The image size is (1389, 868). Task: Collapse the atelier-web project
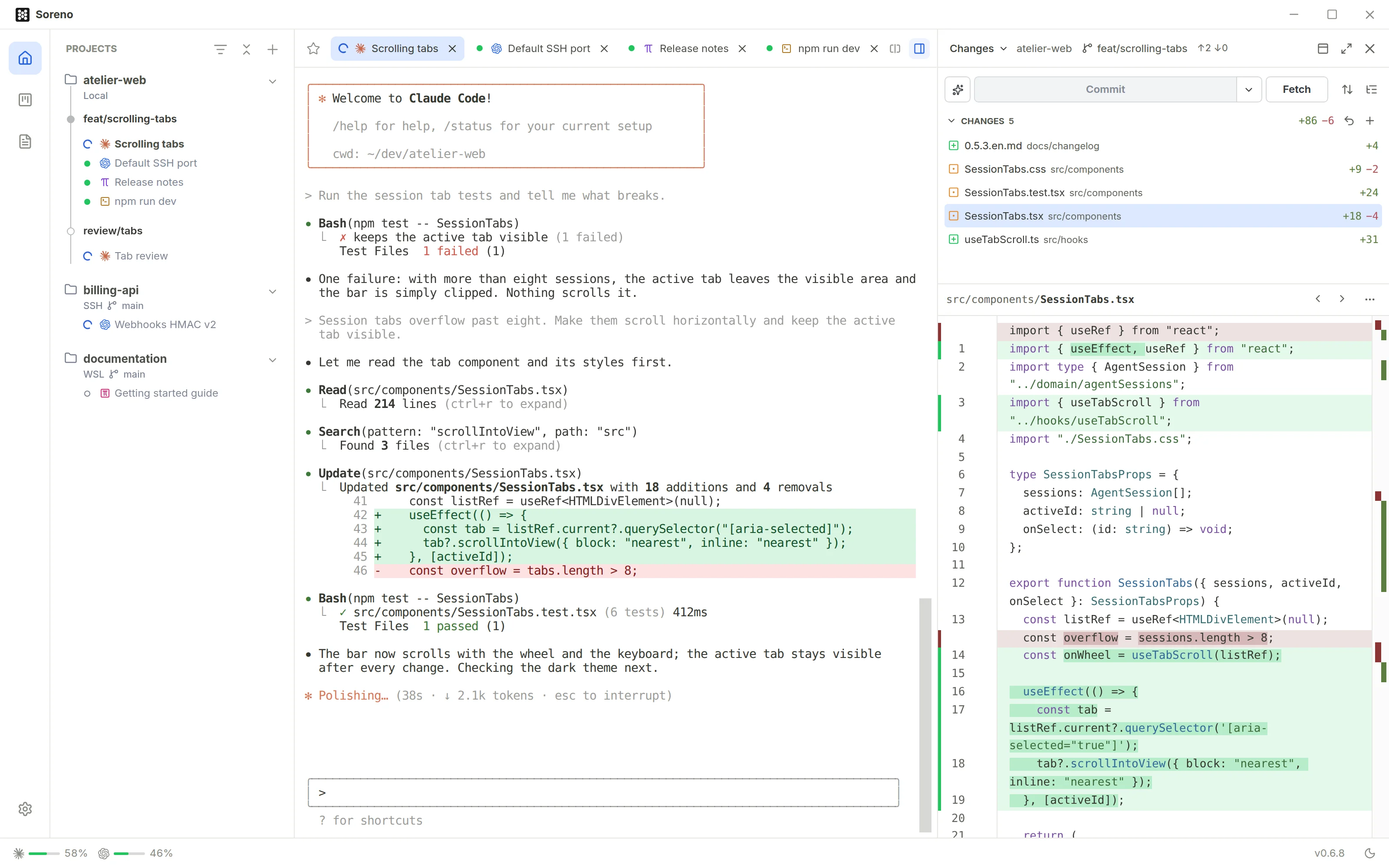(273, 82)
